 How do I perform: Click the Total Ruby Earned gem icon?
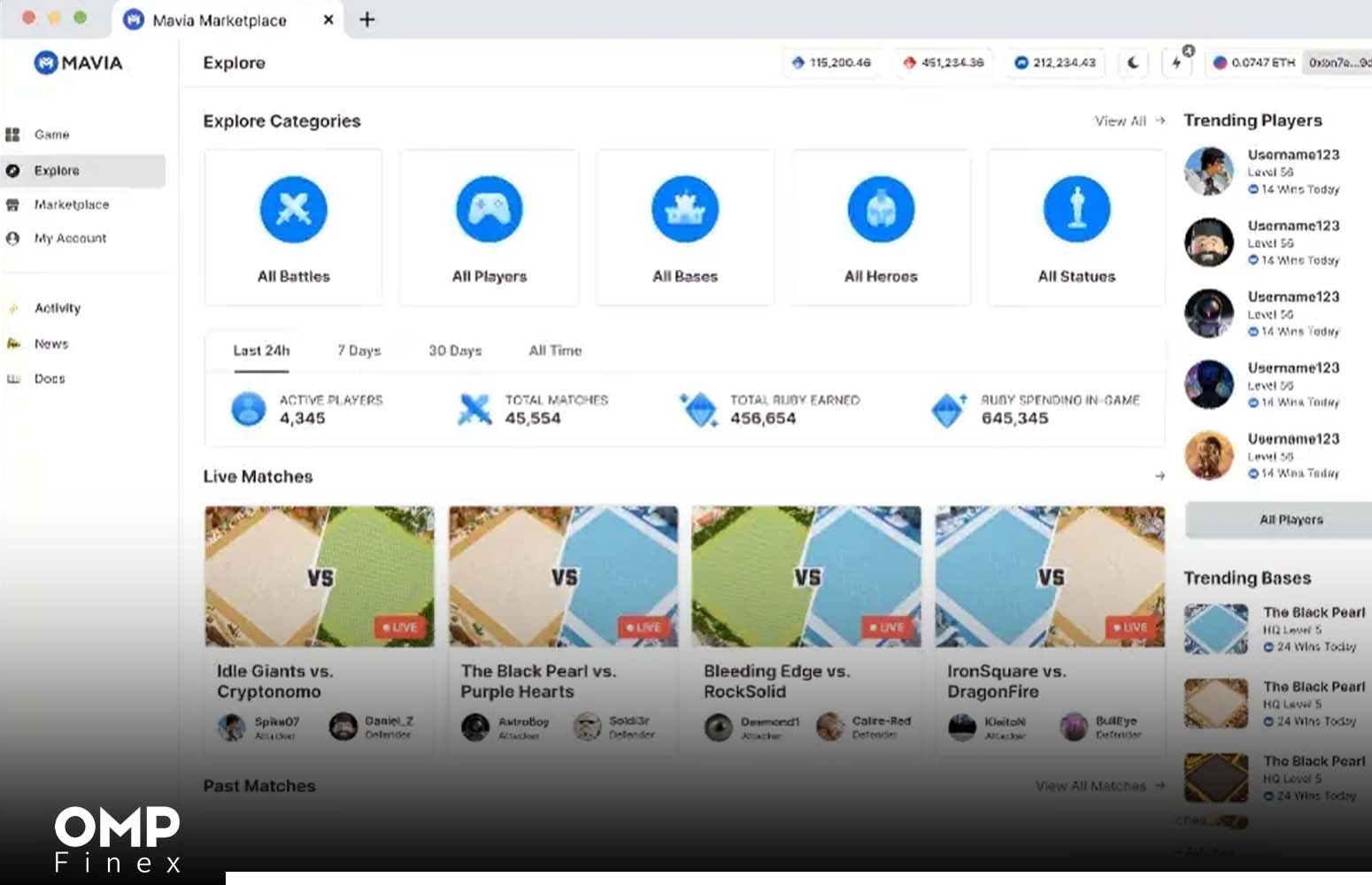698,409
